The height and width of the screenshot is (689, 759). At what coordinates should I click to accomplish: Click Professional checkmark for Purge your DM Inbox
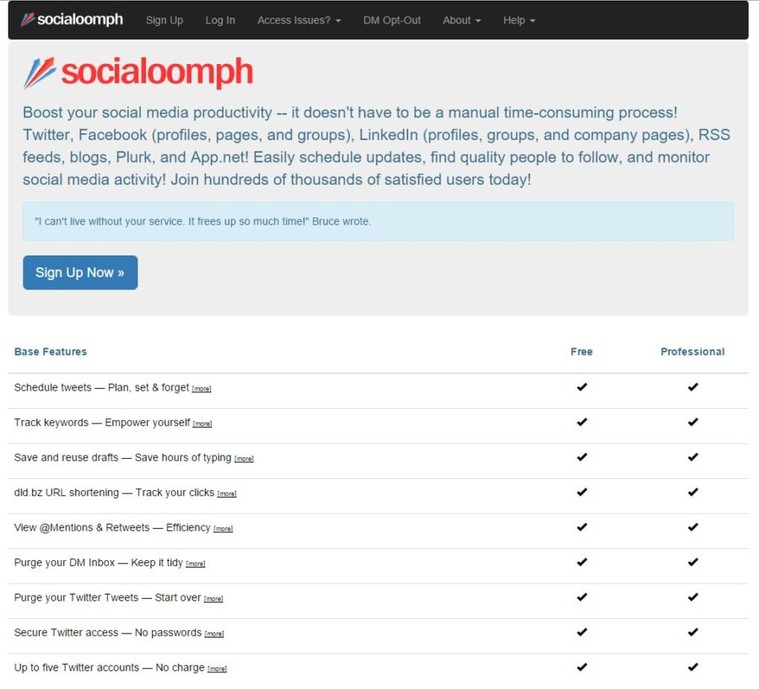(x=693, y=562)
